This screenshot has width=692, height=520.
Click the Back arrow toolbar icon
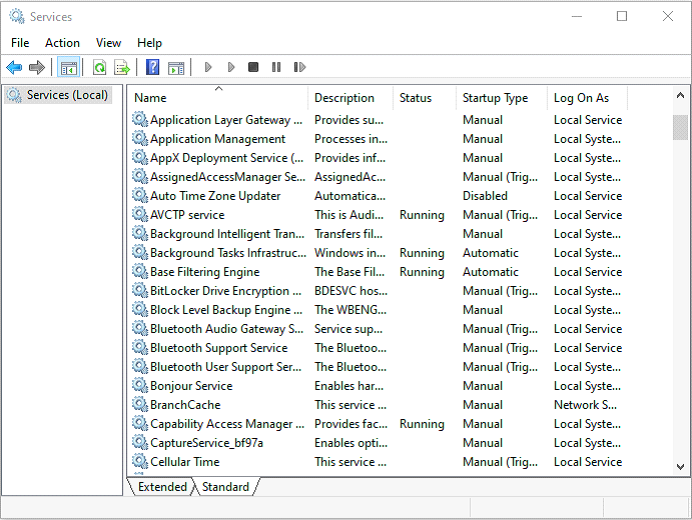click(x=14, y=67)
